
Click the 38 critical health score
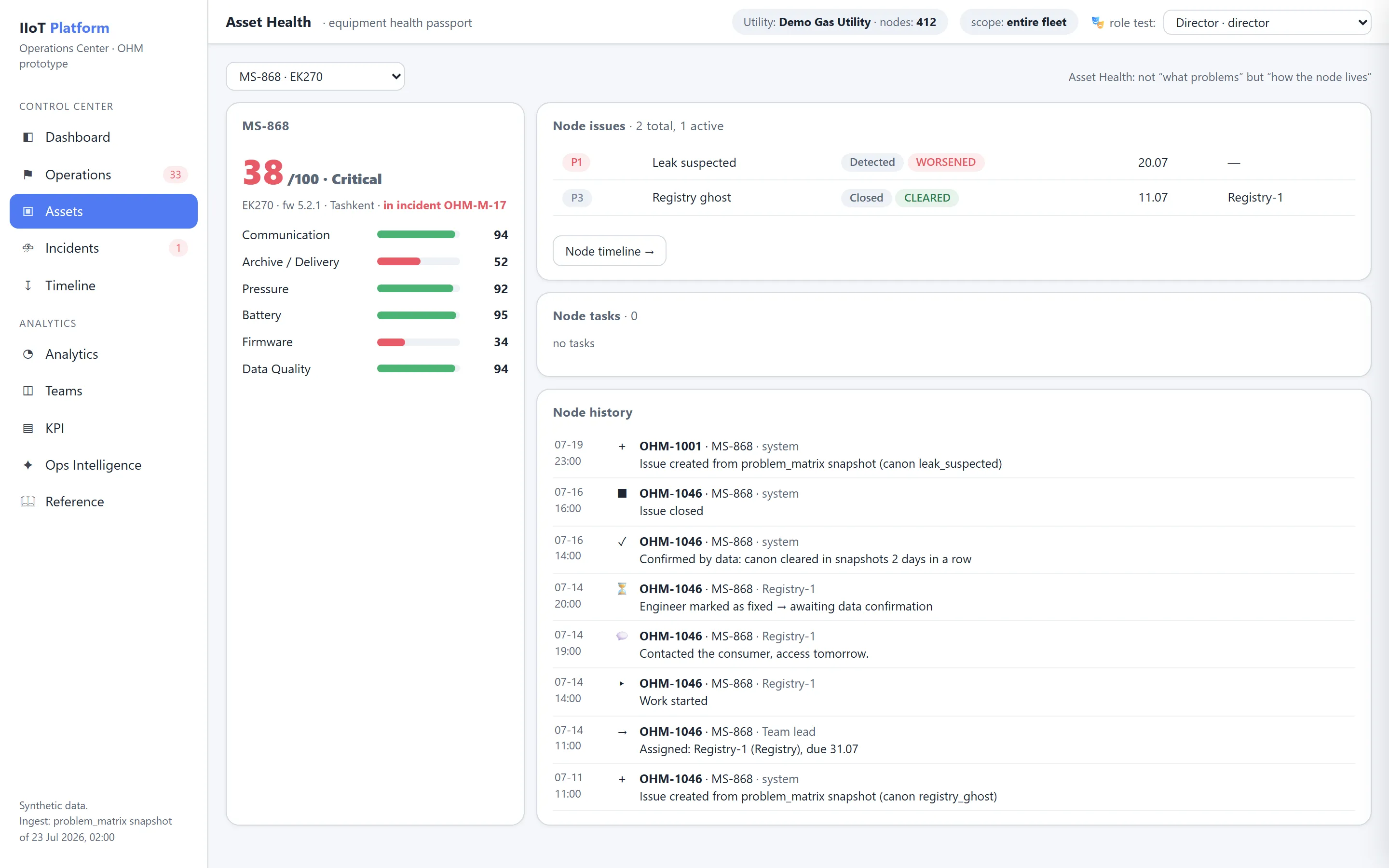click(263, 172)
